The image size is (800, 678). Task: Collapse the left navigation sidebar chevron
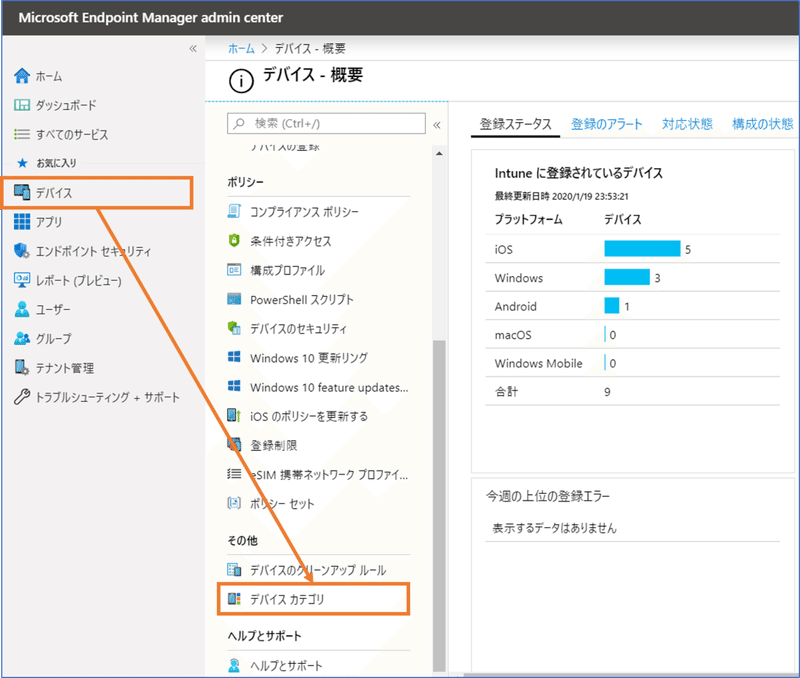pos(193,48)
